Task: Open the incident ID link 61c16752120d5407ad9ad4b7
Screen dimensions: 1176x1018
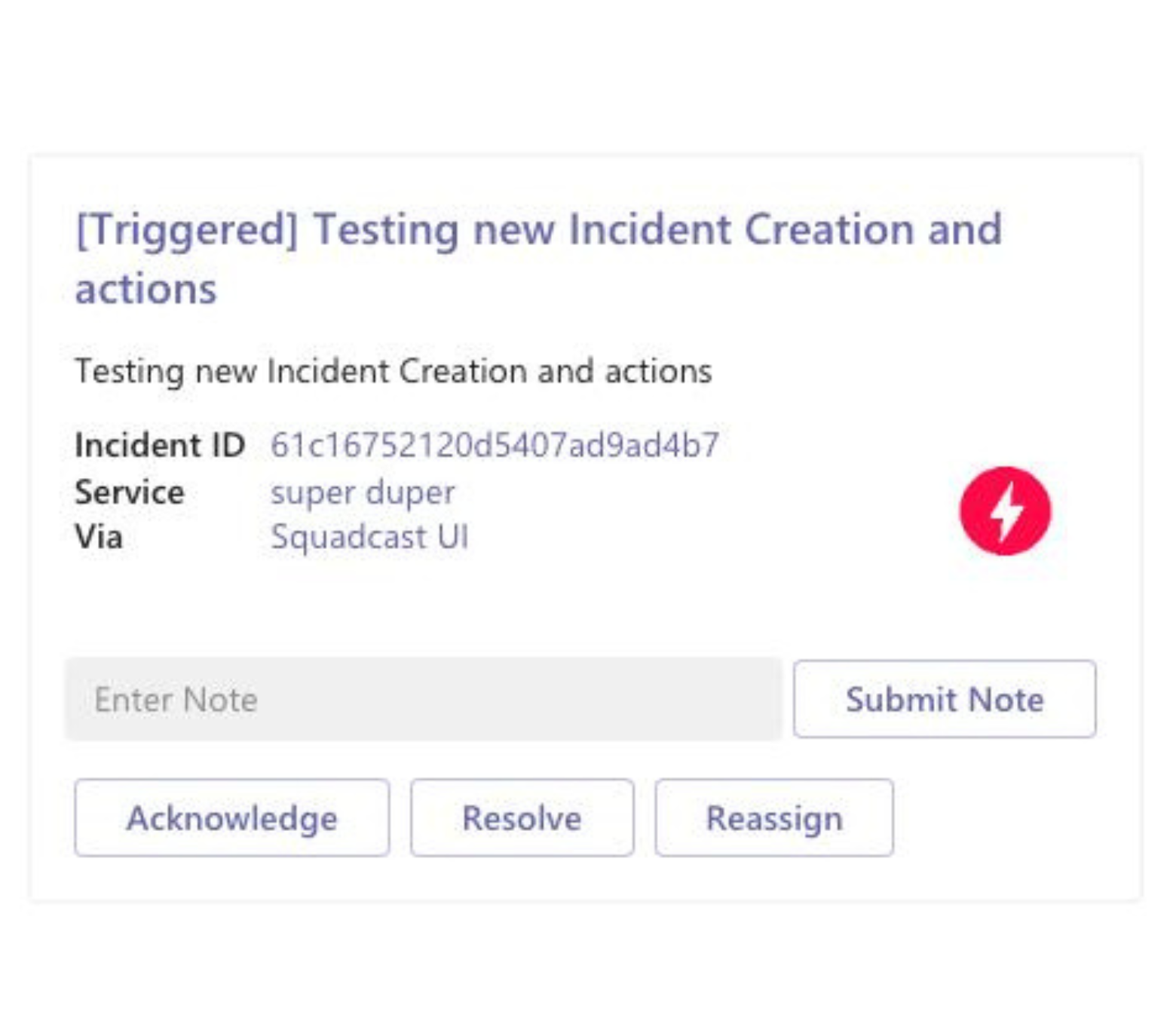Action: (495, 445)
